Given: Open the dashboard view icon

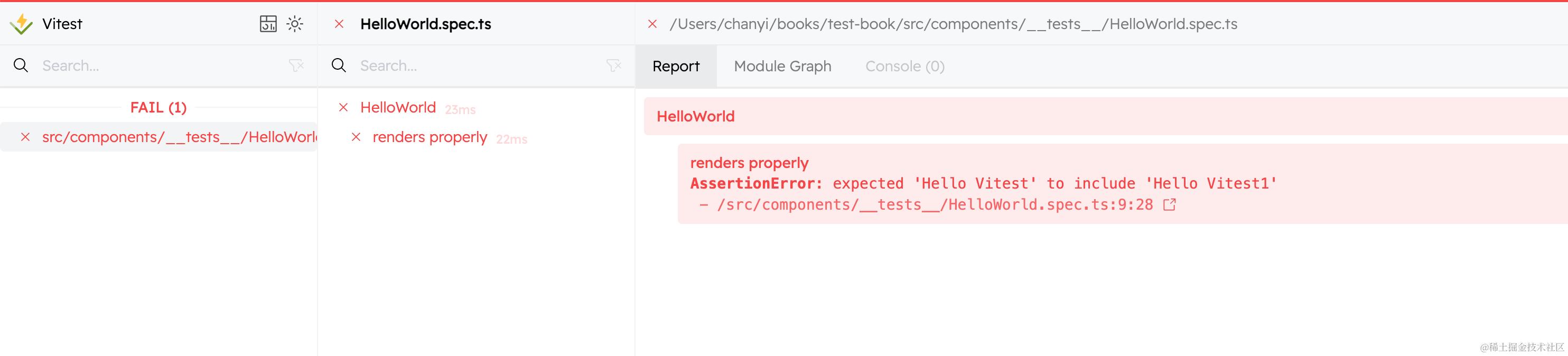Looking at the screenshot, I should (268, 24).
